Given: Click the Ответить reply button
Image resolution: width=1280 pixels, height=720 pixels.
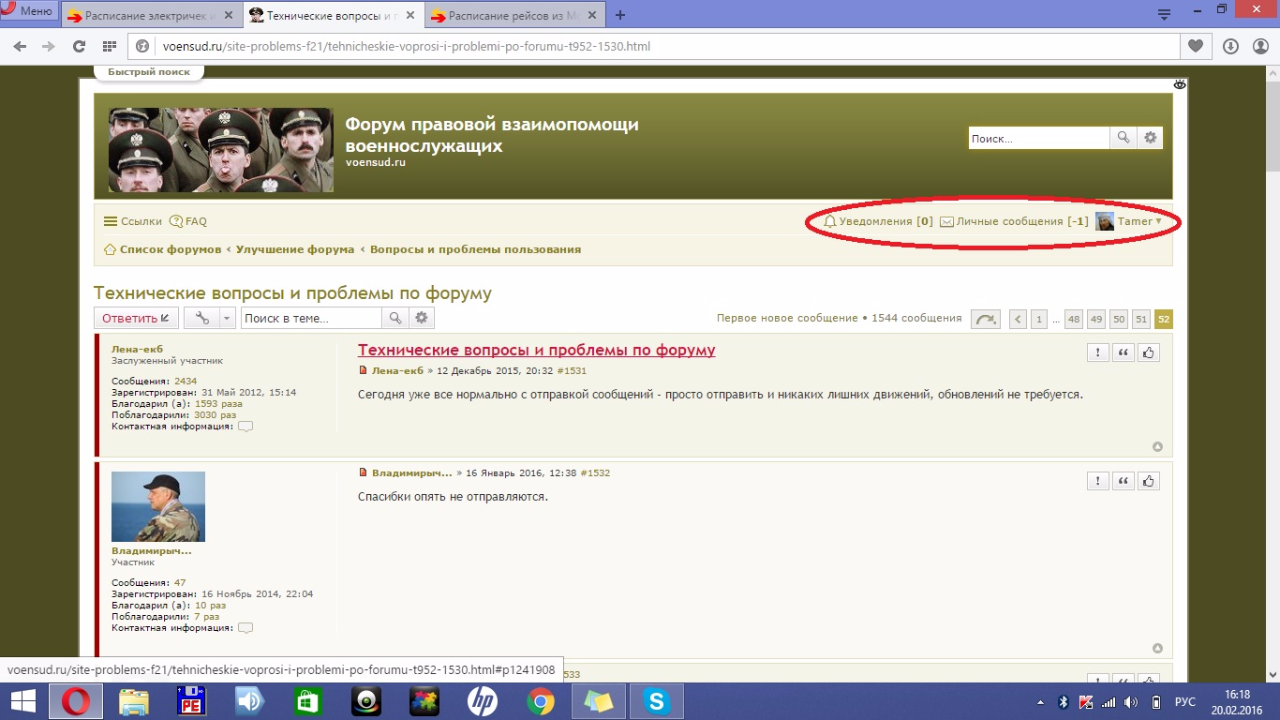Looking at the screenshot, I should pos(136,318).
